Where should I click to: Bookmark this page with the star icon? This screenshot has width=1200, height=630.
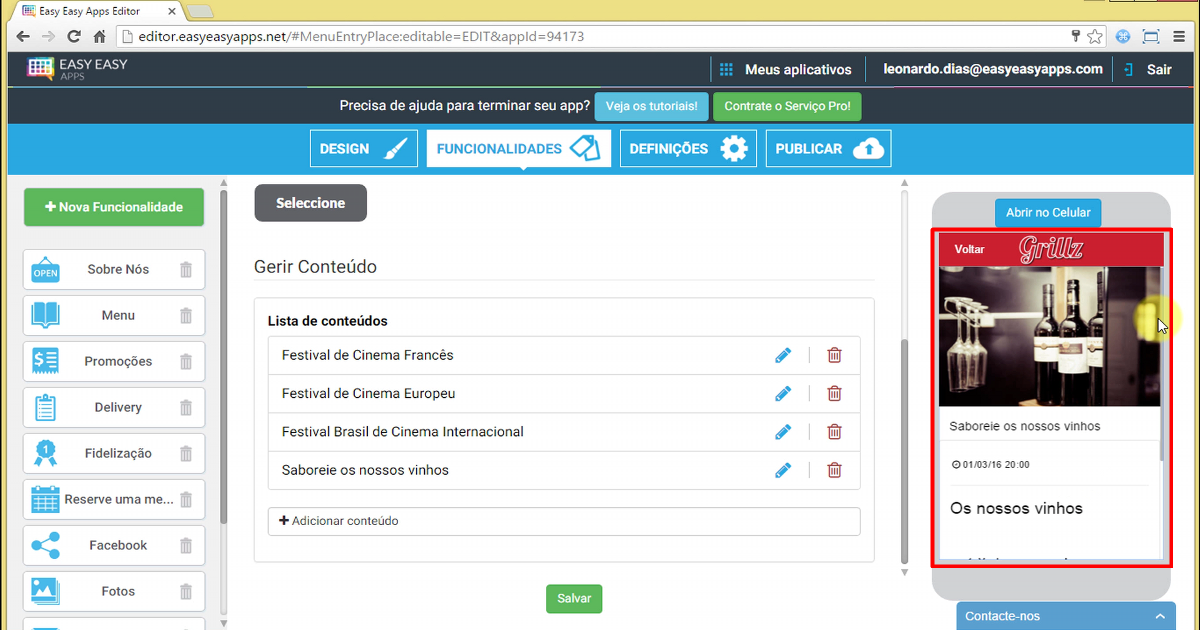(1095, 37)
